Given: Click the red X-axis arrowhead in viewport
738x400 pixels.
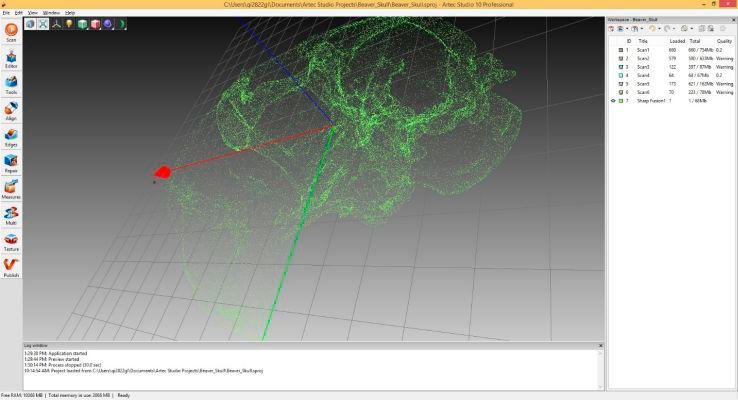Looking at the screenshot, I should pyautogui.click(x=162, y=172).
